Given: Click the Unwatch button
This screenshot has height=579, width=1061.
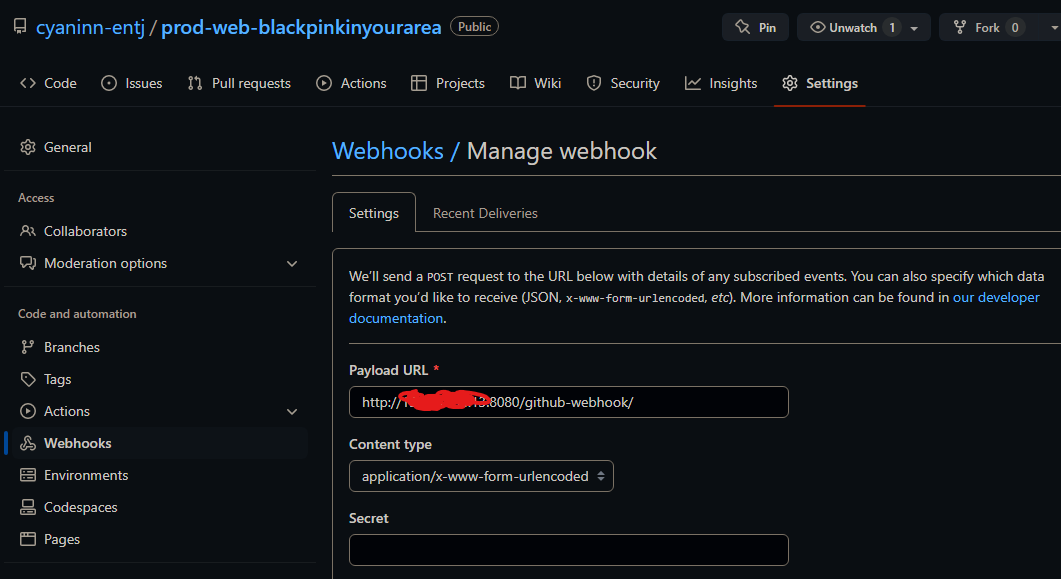Looking at the screenshot, I should pos(864,27).
